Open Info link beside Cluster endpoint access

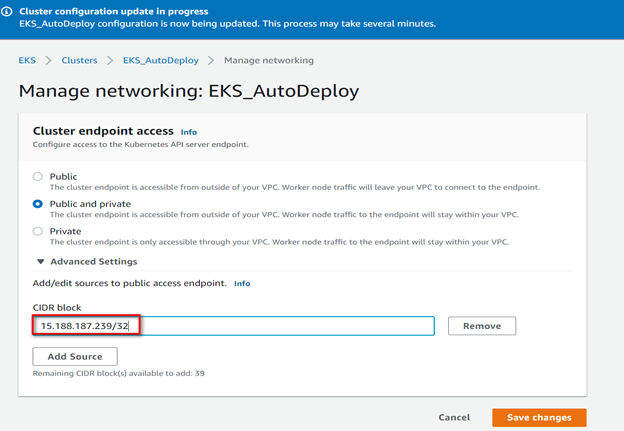pyautogui.click(x=189, y=132)
